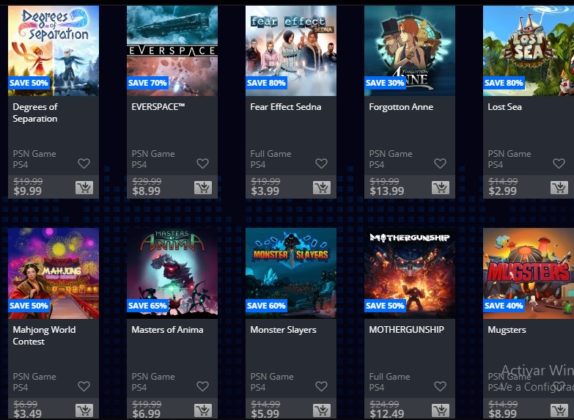
Task: Add Monster Slayers to cart
Action: point(322,410)
